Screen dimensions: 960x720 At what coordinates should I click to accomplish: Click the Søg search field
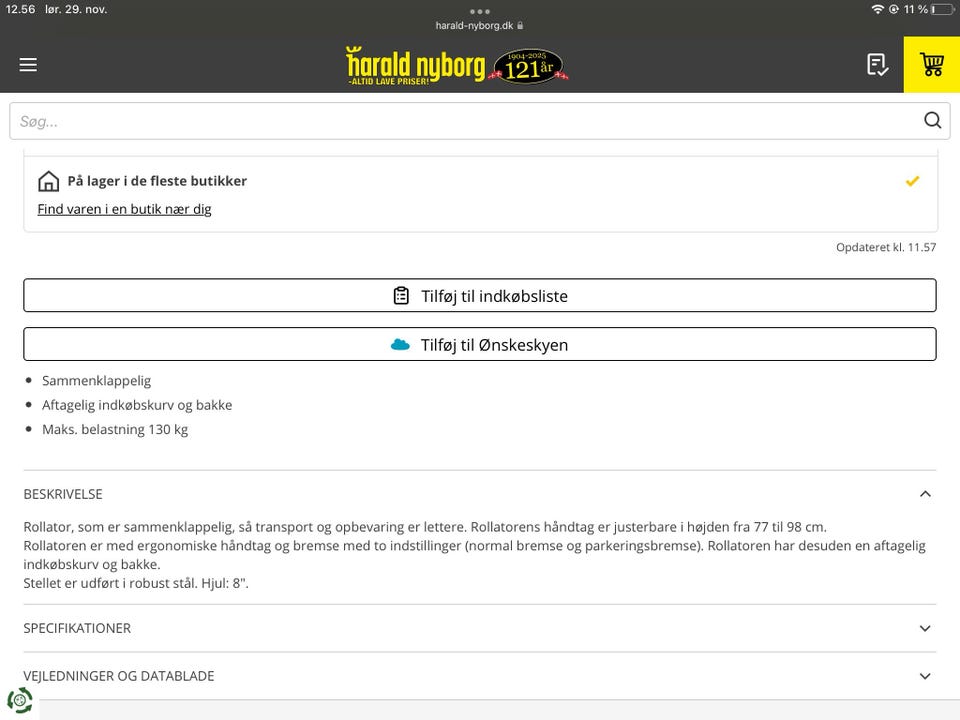point(480,121)
